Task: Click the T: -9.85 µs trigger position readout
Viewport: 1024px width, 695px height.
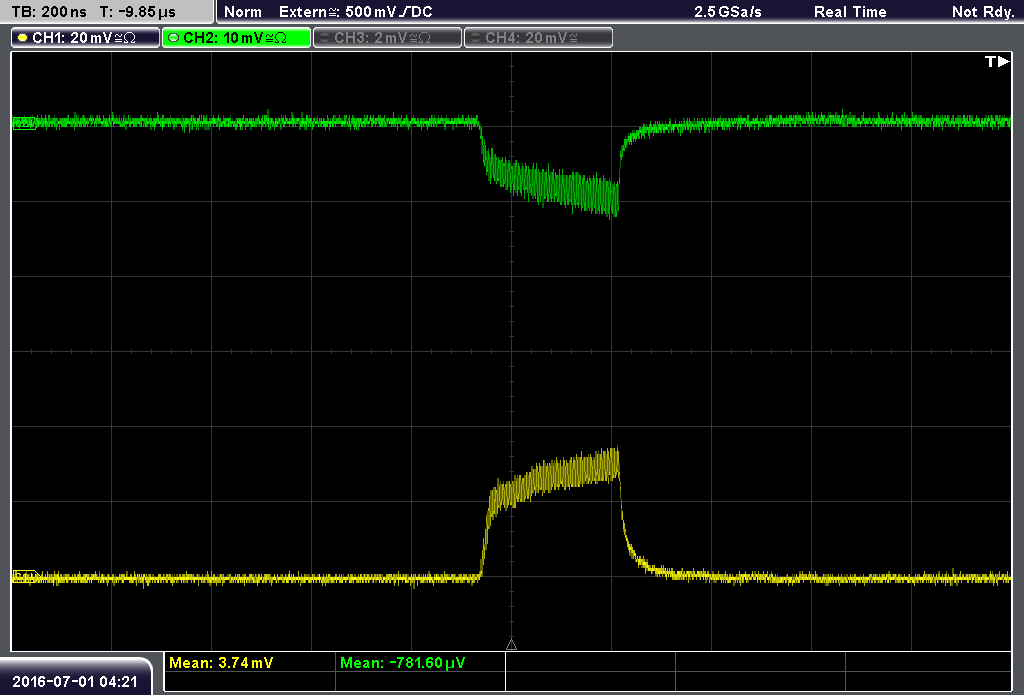Action: coord(137,12)
